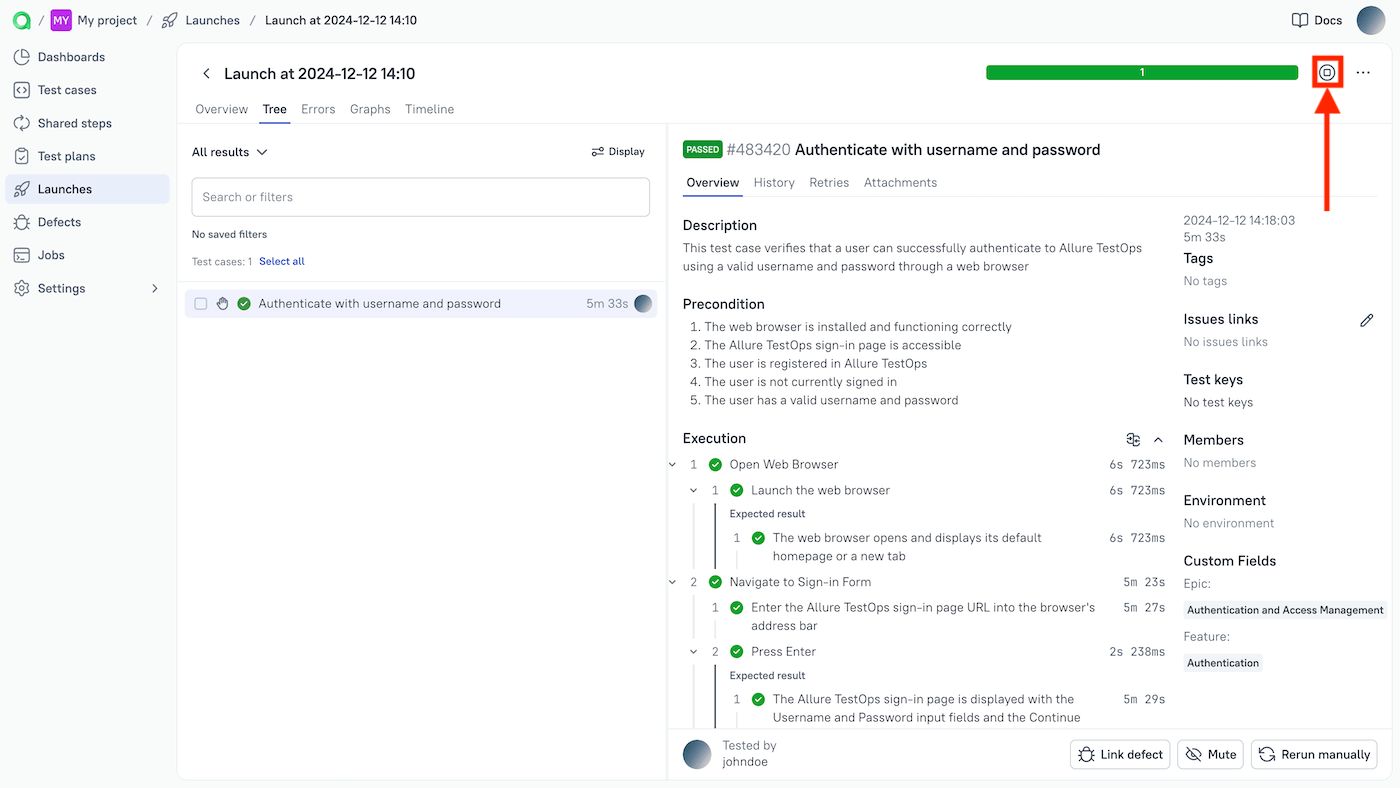Image resolution: width=1400 pixels, height=788 pixels.
Task: Switch to the Timeline tab
Action: [429, 109]
